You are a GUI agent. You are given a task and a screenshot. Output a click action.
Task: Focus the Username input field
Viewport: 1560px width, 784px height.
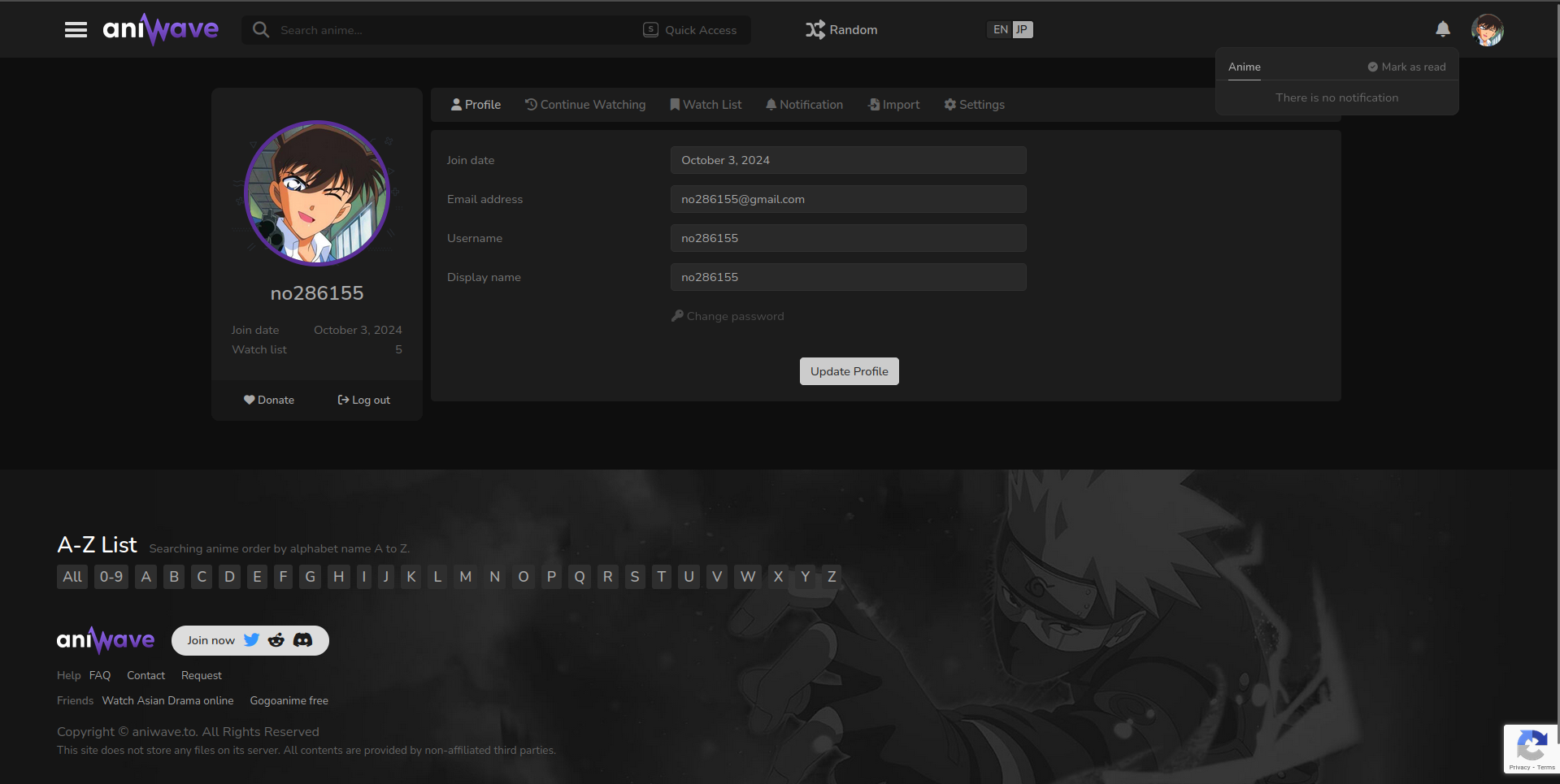point(849,238)
